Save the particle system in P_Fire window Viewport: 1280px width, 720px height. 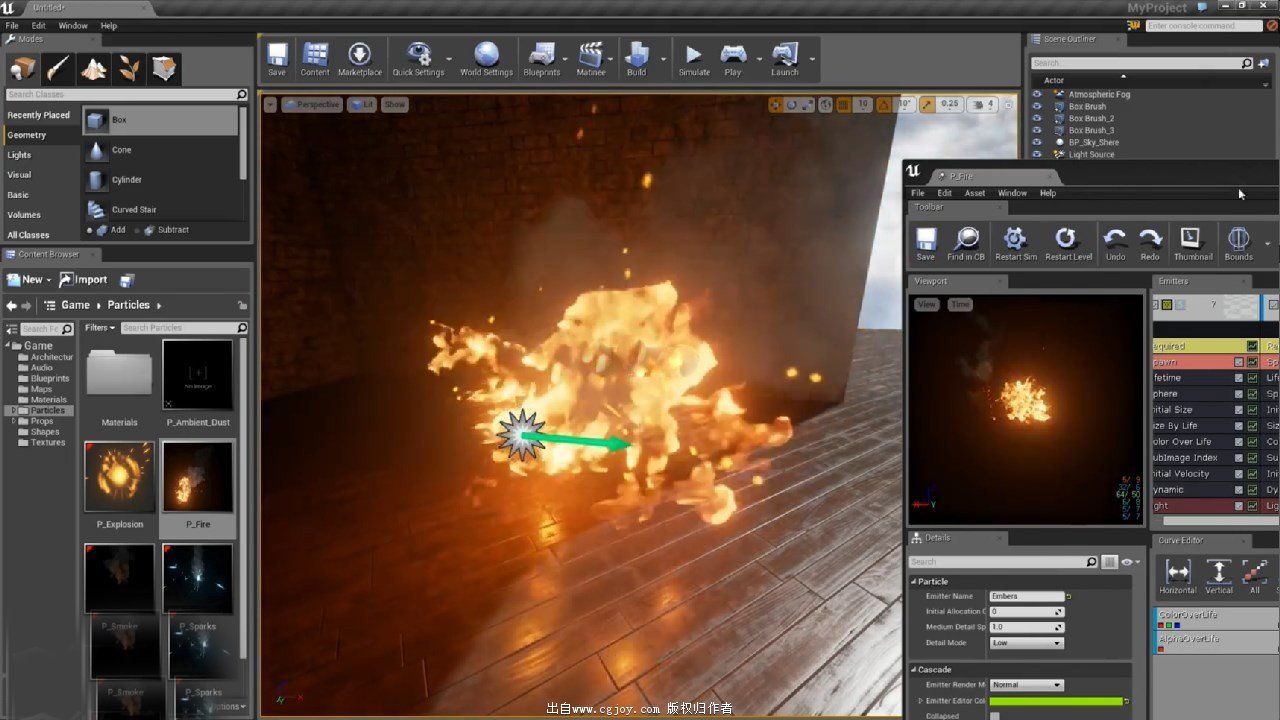(x=926, y=244)
